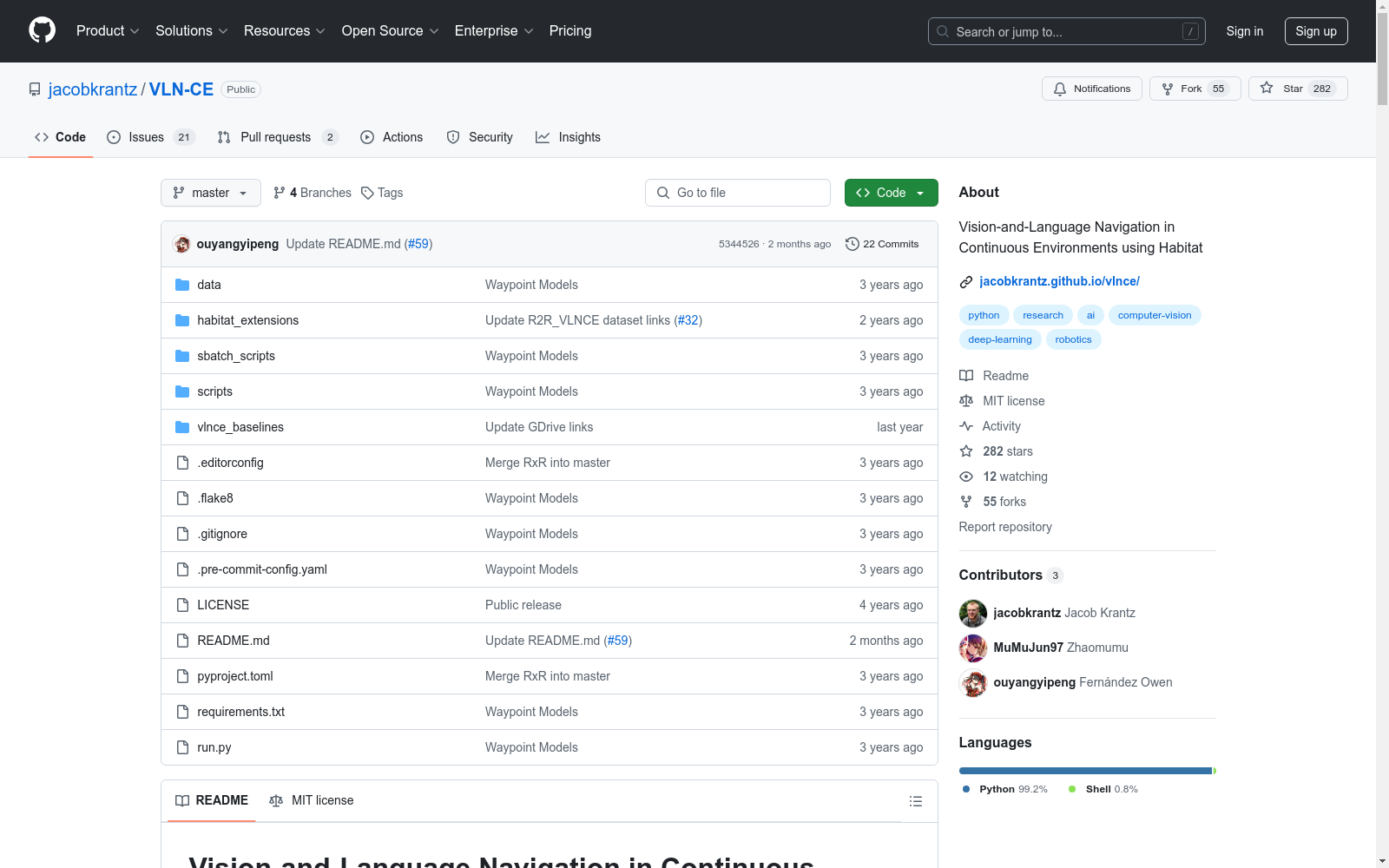Viewport: 1389px width, 868px height.
Task: Click MuMuJun97 contributor avatar
Action: [x=973, y=648]
